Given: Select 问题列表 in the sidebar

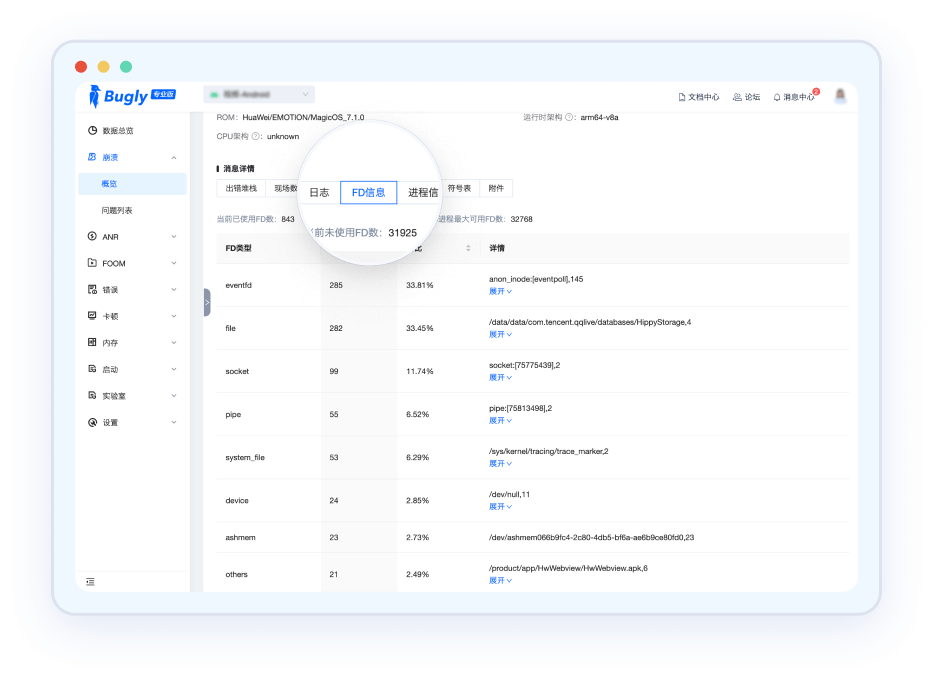Looking at the screenshot, I should [117, 211].
